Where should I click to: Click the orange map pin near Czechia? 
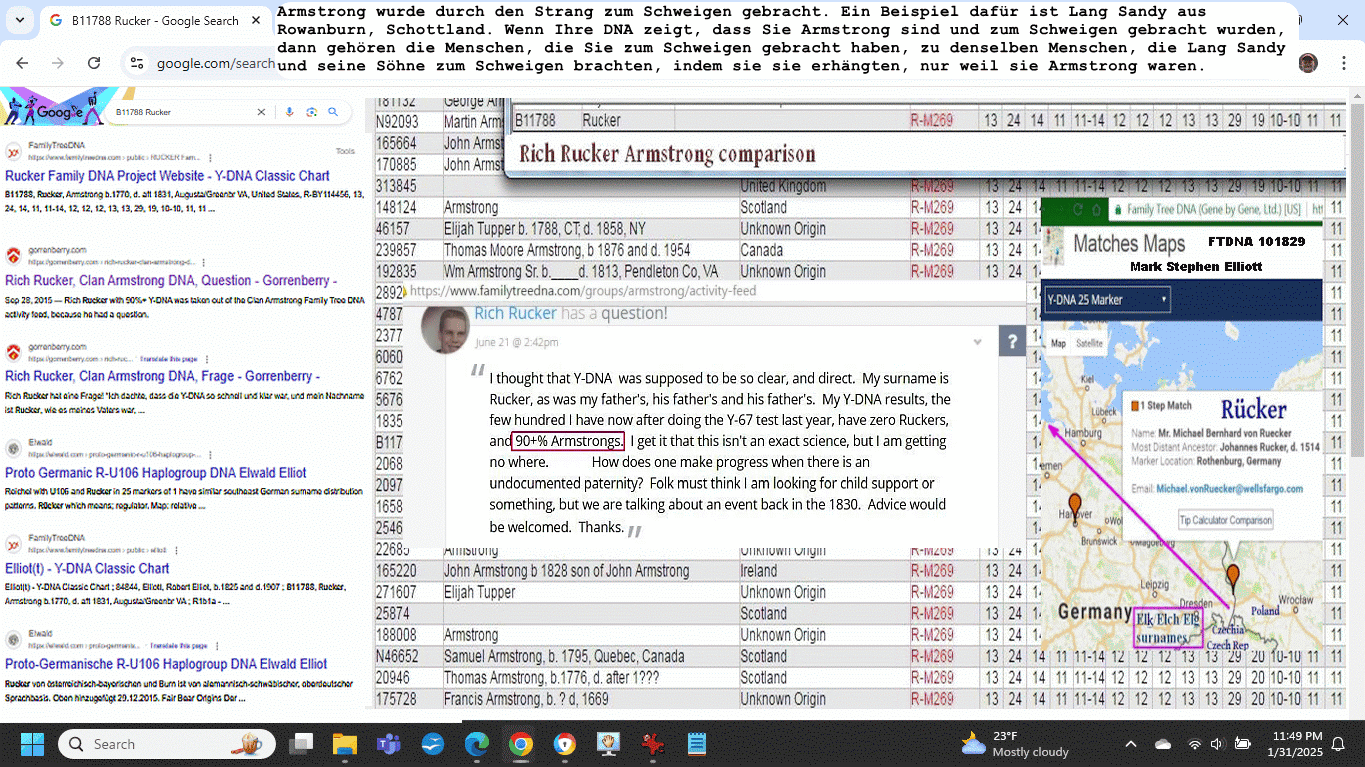coord(1232,578)
